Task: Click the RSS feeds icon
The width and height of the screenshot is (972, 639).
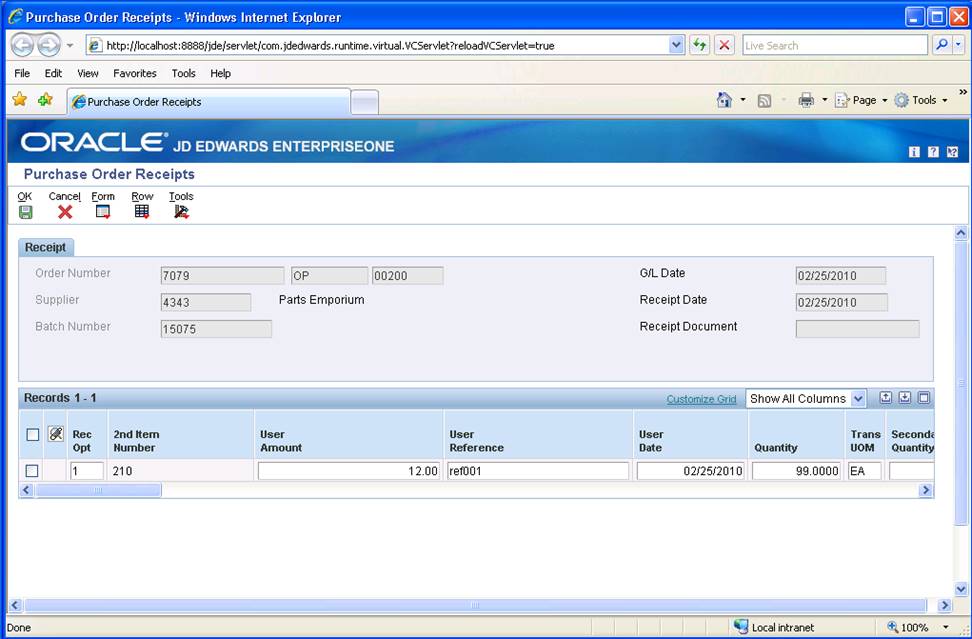Action: pyautogui.click(x=764, y=100)
